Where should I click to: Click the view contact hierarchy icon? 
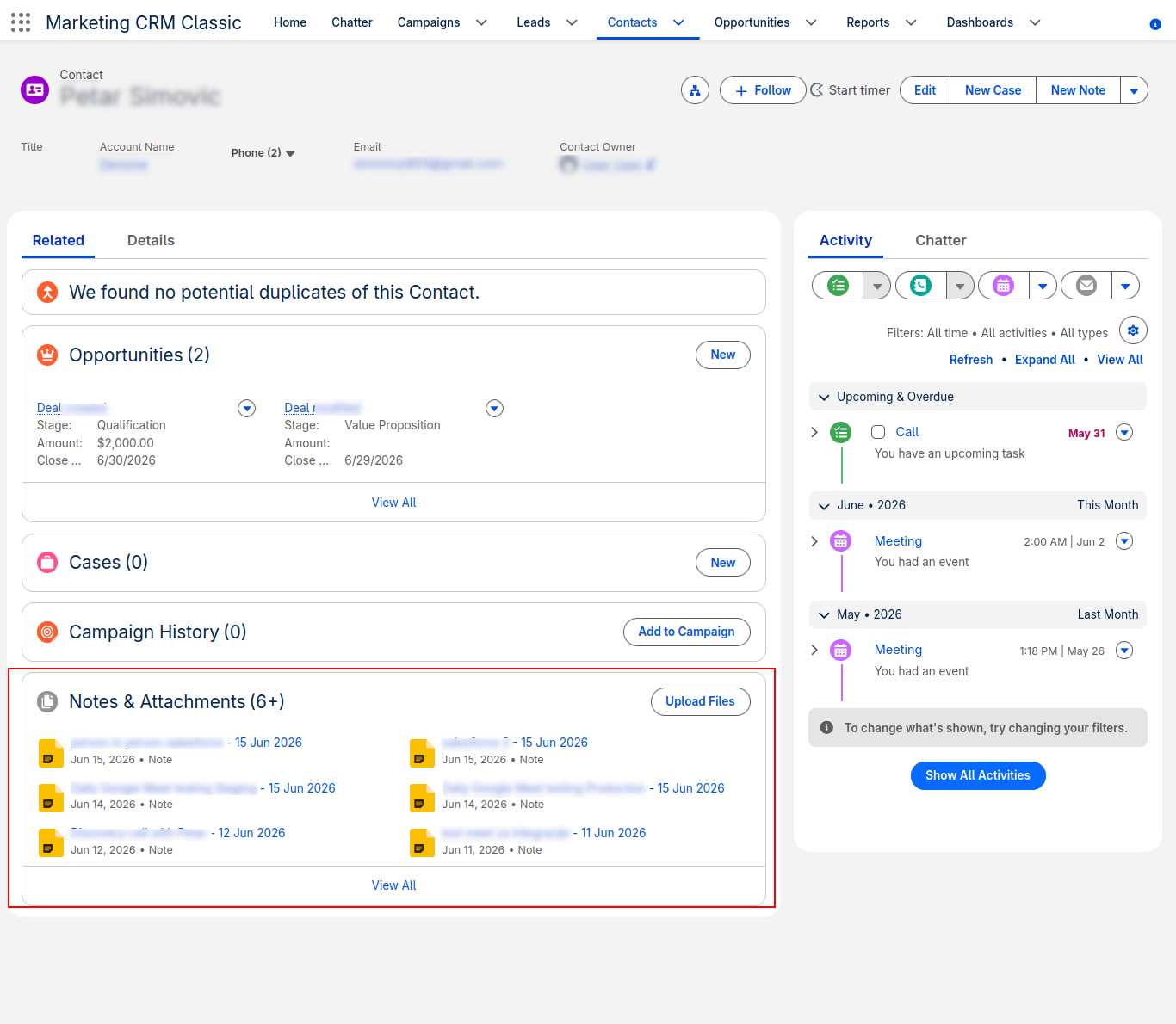[x=695, y=90]
